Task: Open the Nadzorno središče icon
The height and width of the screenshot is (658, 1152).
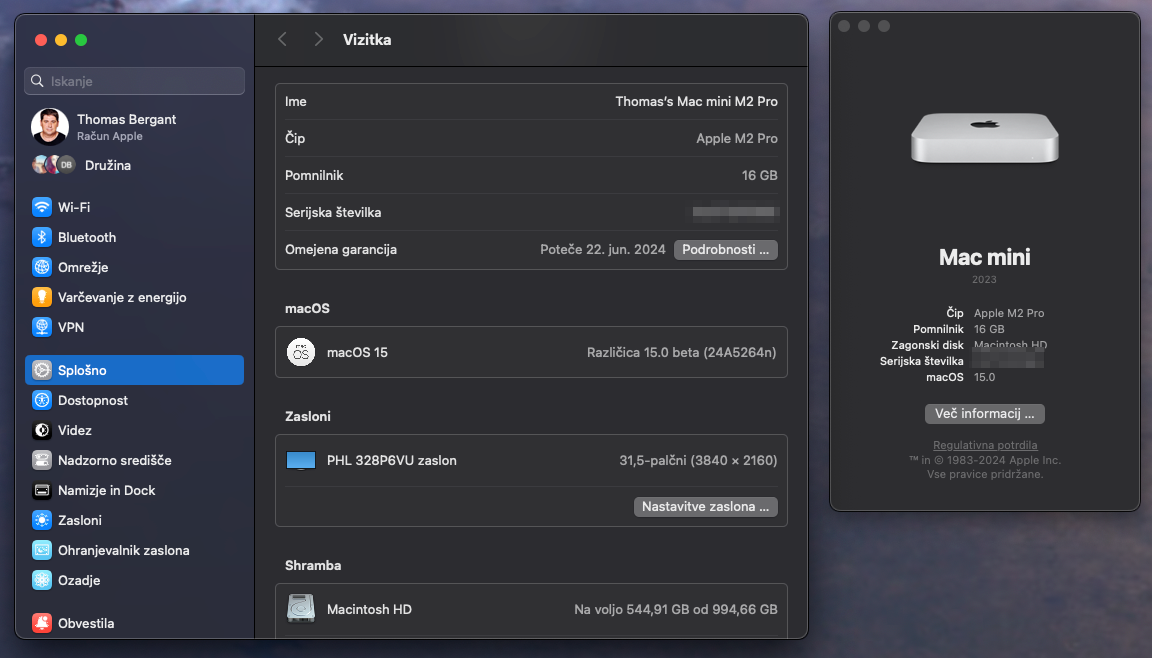Action: 41,460
